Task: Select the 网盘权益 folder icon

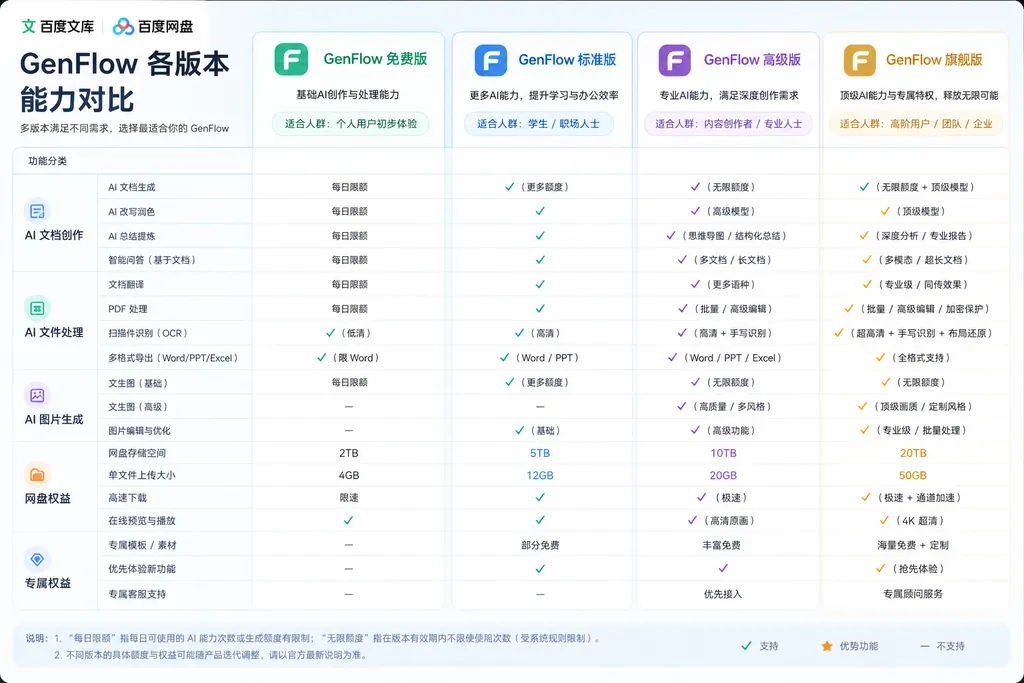Action: point(37,475)
